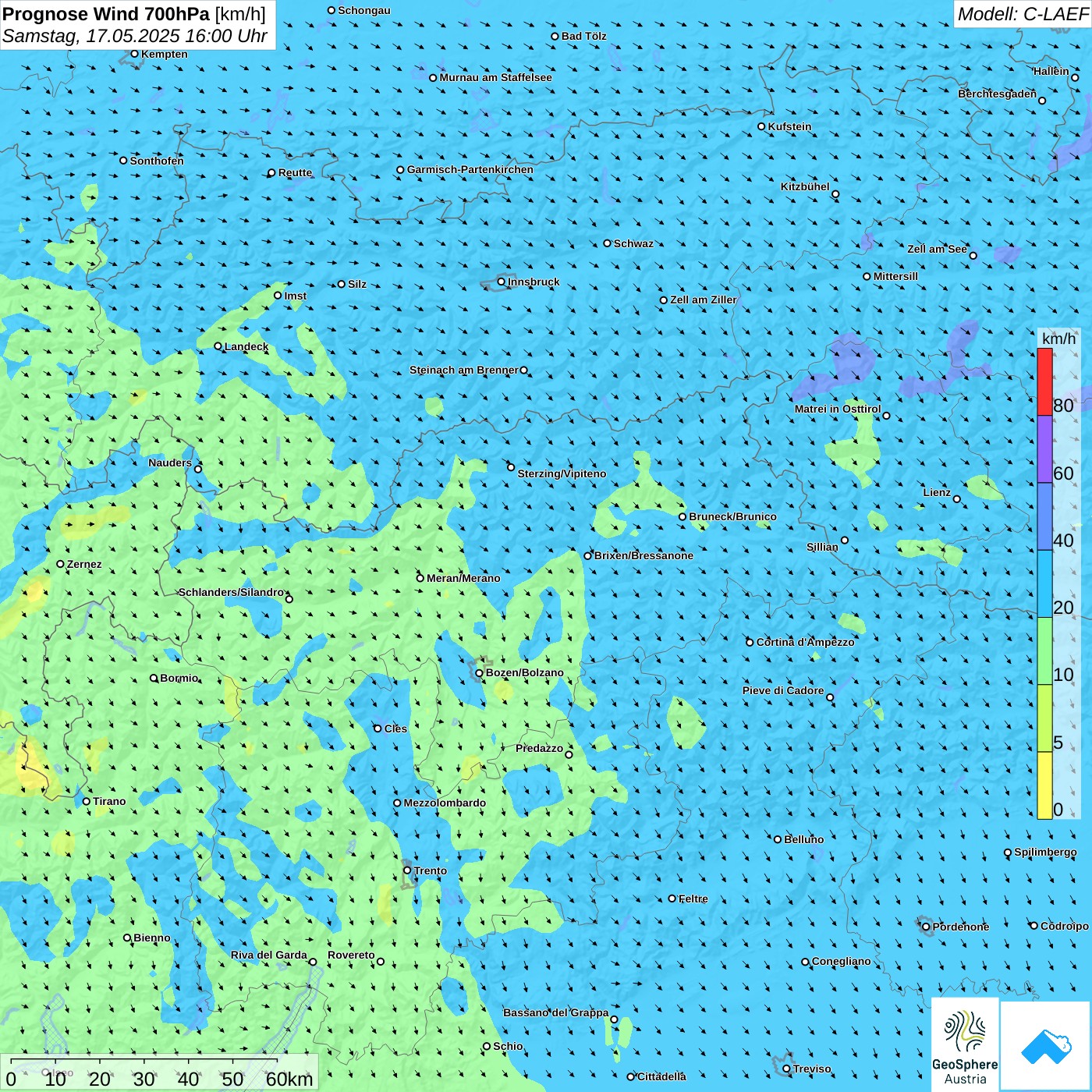Click the 'Zell am See' label
Viewport: 1092px width, 1092px height.
pyautogui.click(x=937, y=249)
